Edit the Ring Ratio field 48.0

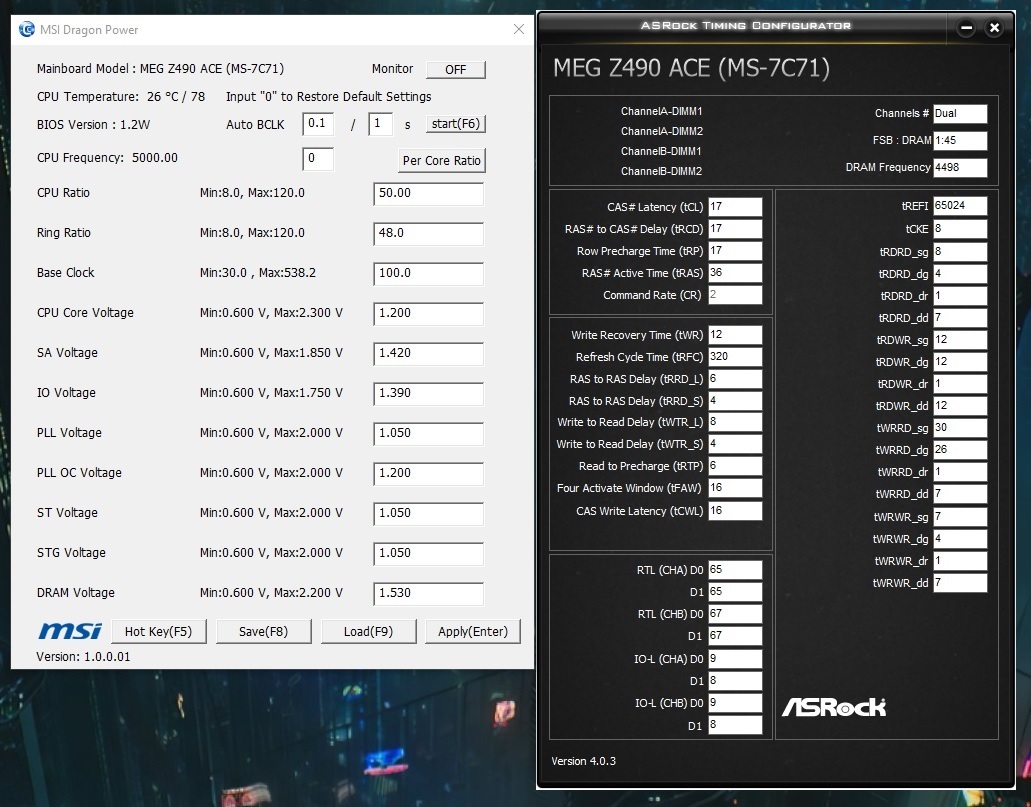(429, 233)
